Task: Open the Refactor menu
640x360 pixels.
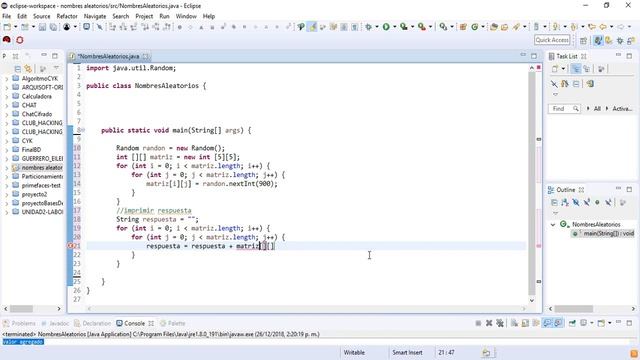Action: tap(67, 16)
